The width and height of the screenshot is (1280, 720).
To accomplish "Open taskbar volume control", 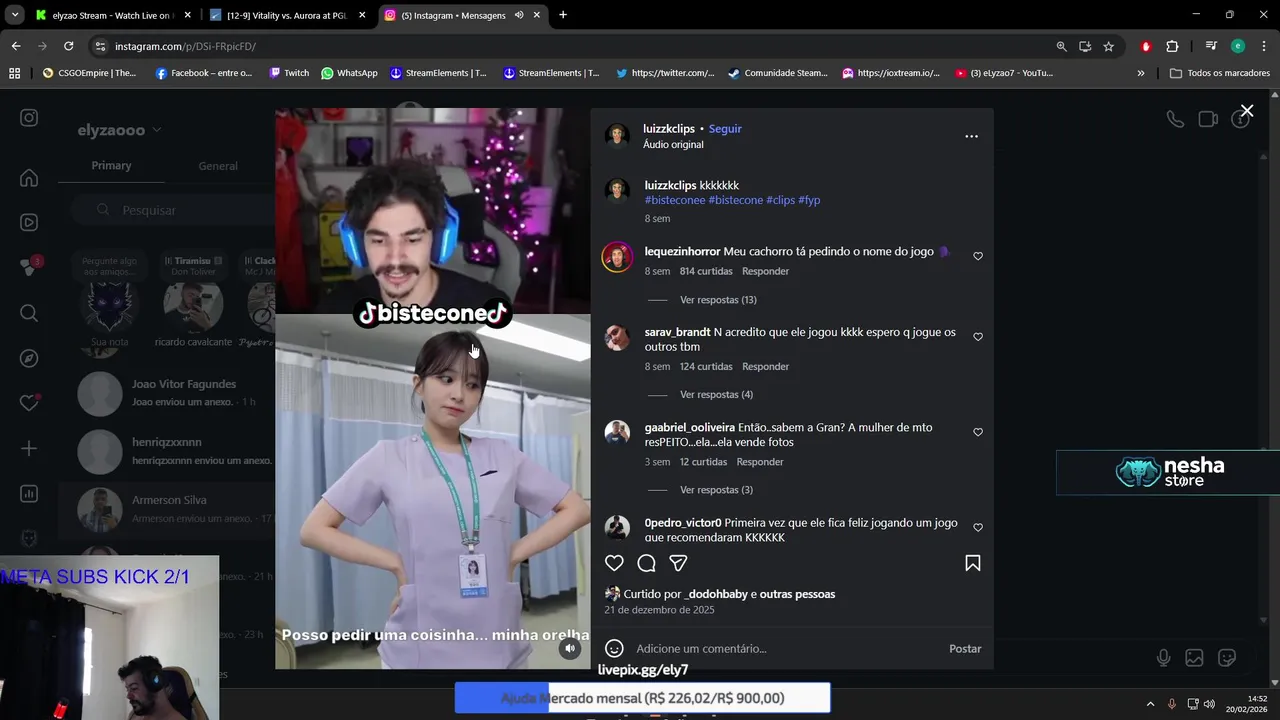I will tap(1209, 704).
